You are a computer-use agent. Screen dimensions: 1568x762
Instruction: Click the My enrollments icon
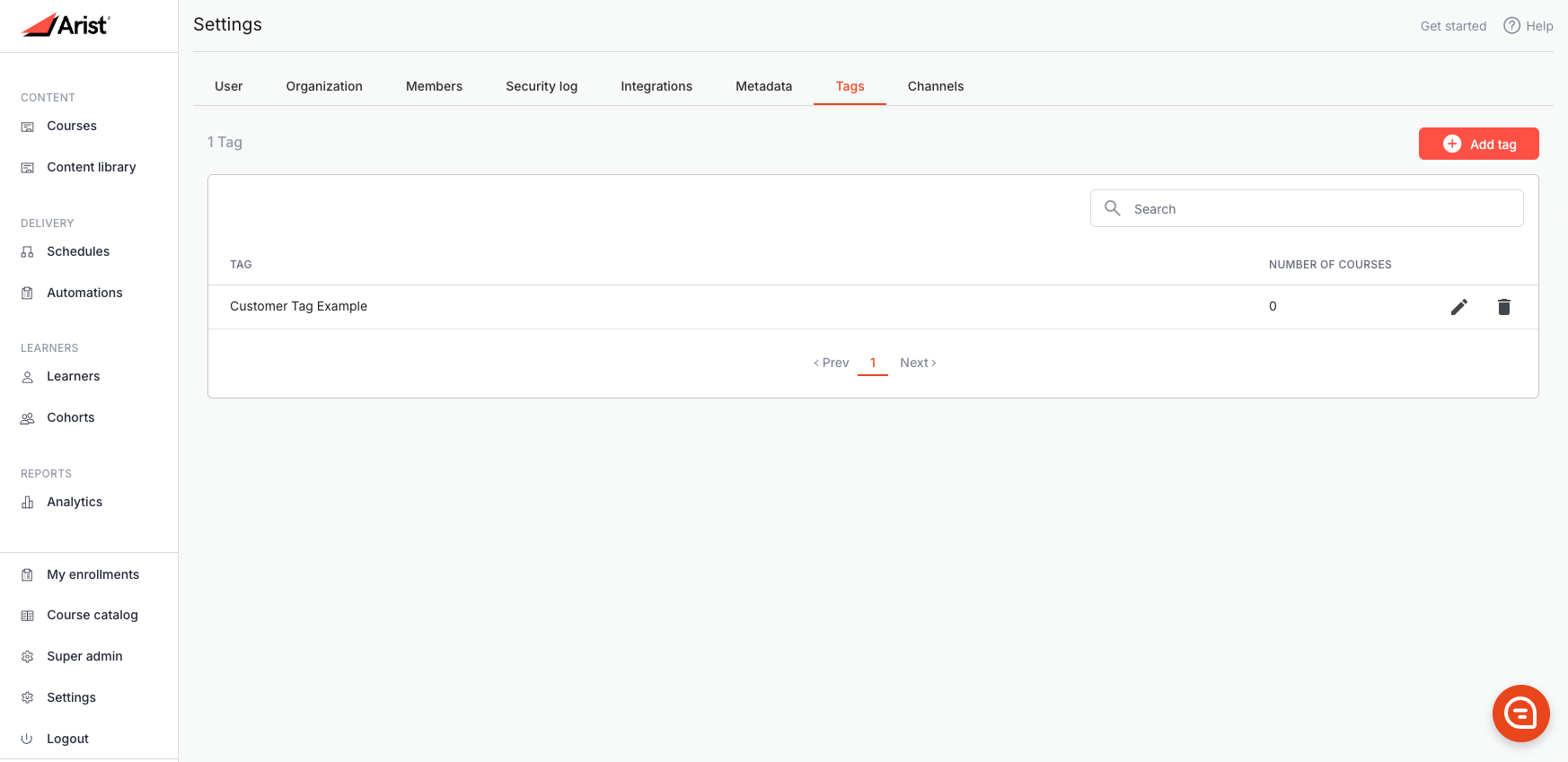point(28,575)
